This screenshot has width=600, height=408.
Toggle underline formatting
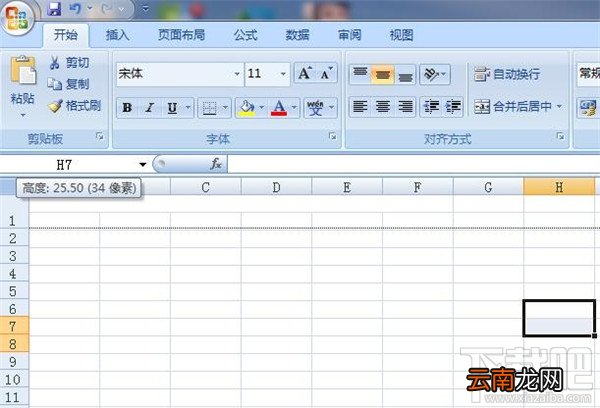click(x=172, y=108)
